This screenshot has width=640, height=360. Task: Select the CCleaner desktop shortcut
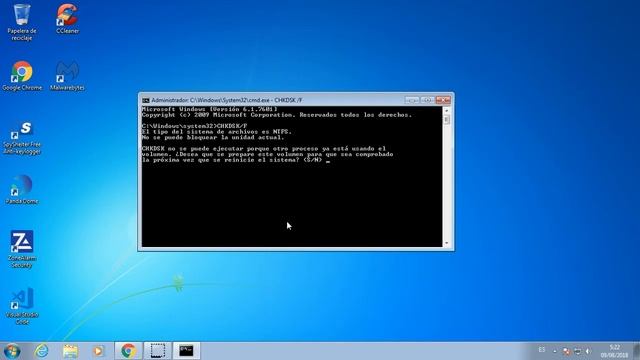[67, 19]
